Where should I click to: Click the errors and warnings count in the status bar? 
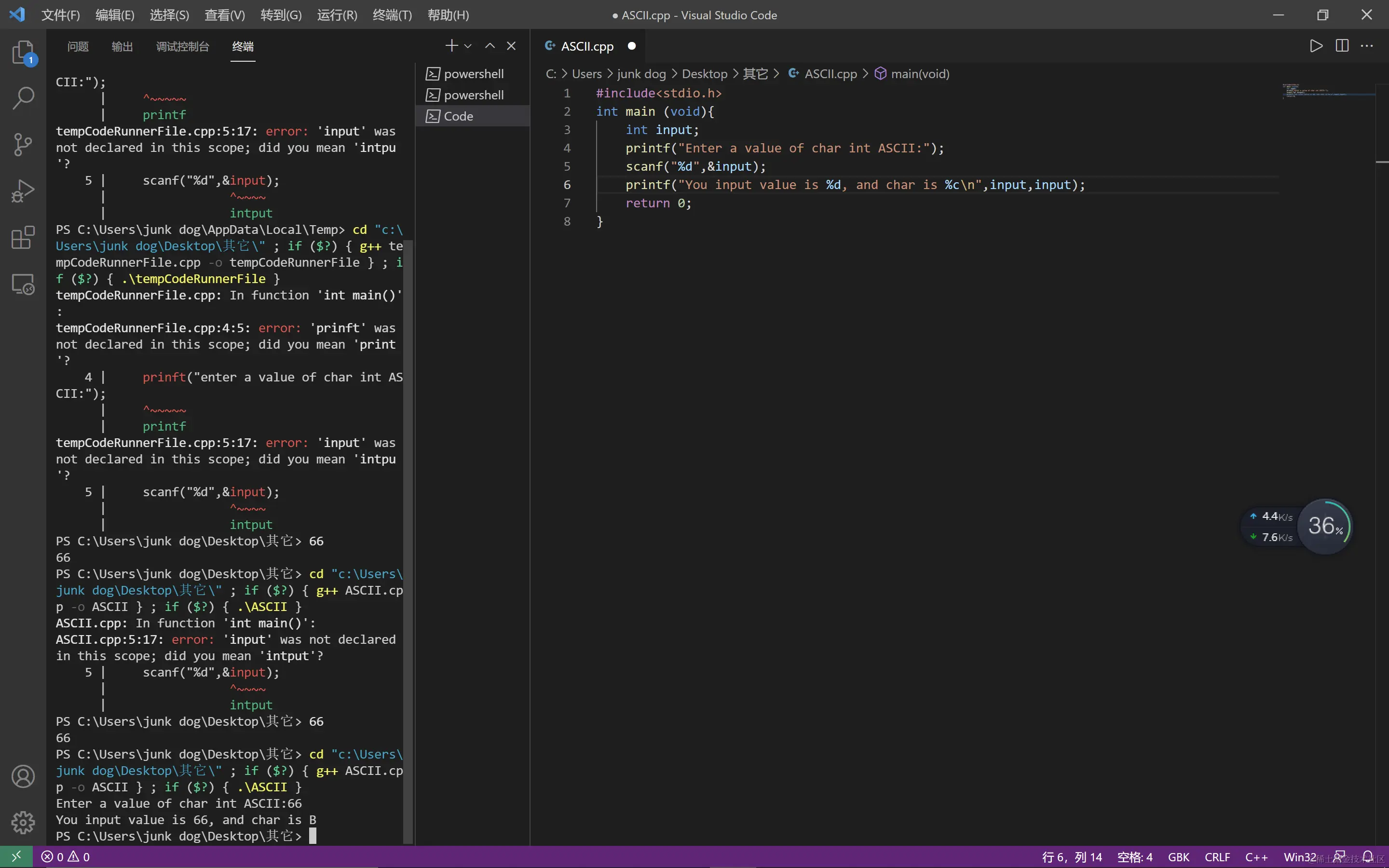(66, 856)
